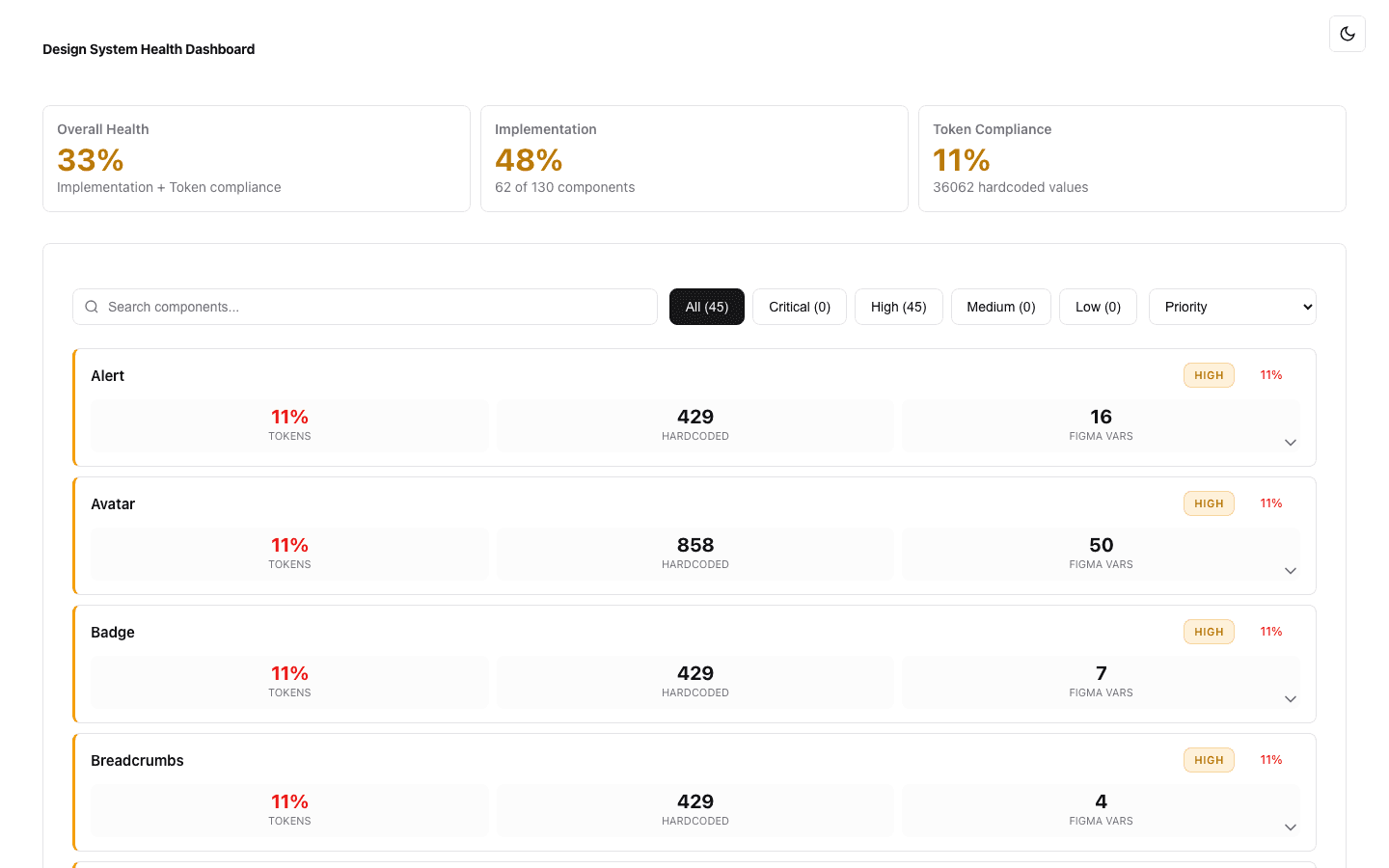Filter by Low (0)
Screen dimensions: 1389x868
(x=1098, y=307)
